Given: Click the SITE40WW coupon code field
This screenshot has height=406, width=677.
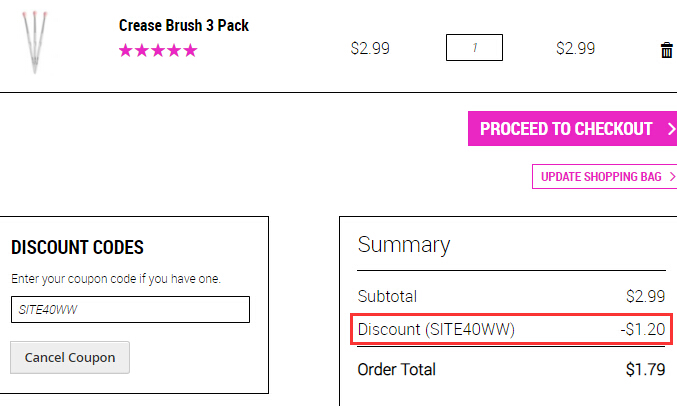Looking at the screenshot, I should click(130, 309).
